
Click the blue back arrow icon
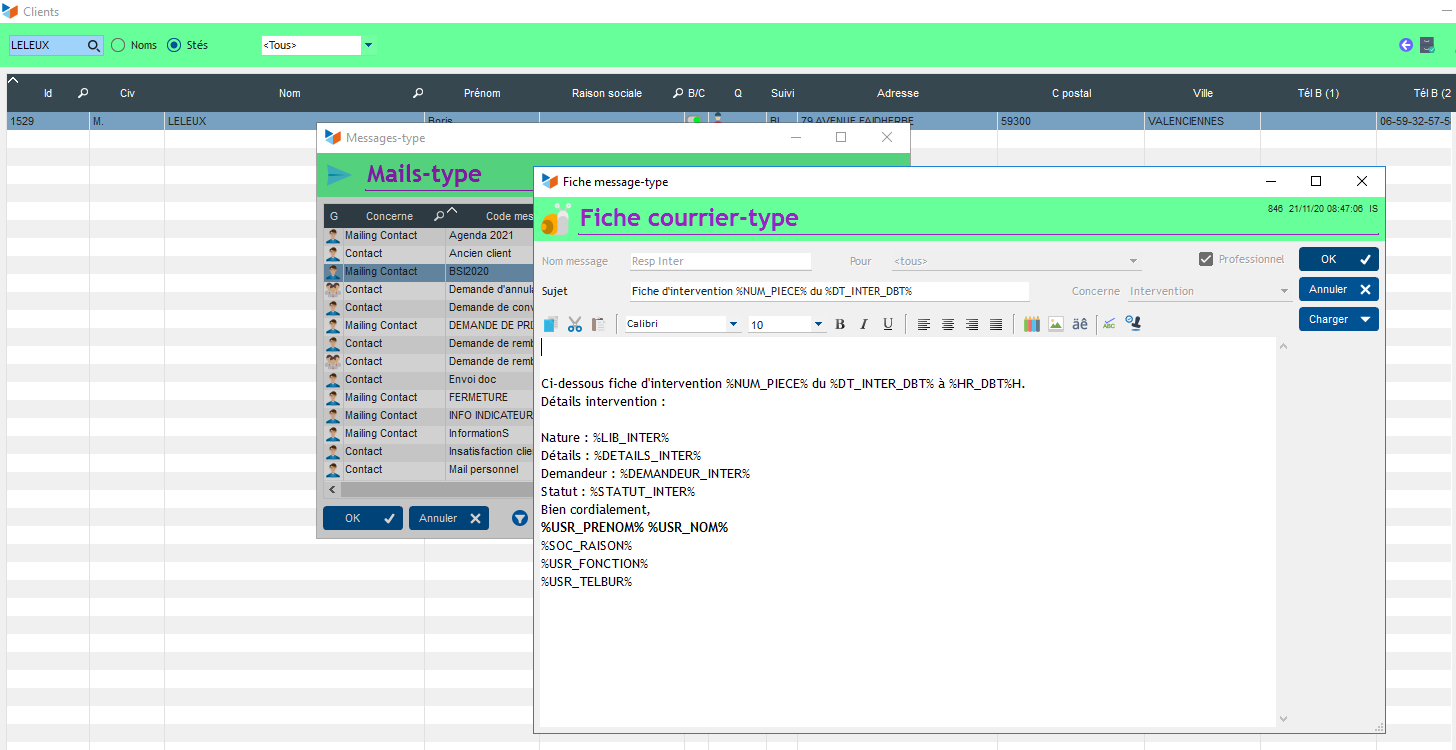click(1406, 45)
